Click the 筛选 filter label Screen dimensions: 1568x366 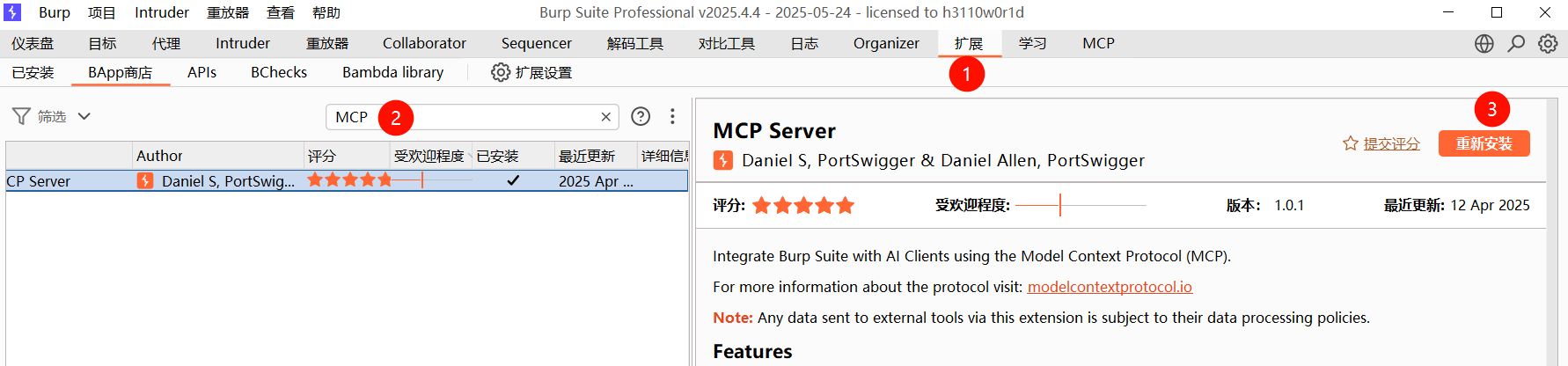pos(52,116)
